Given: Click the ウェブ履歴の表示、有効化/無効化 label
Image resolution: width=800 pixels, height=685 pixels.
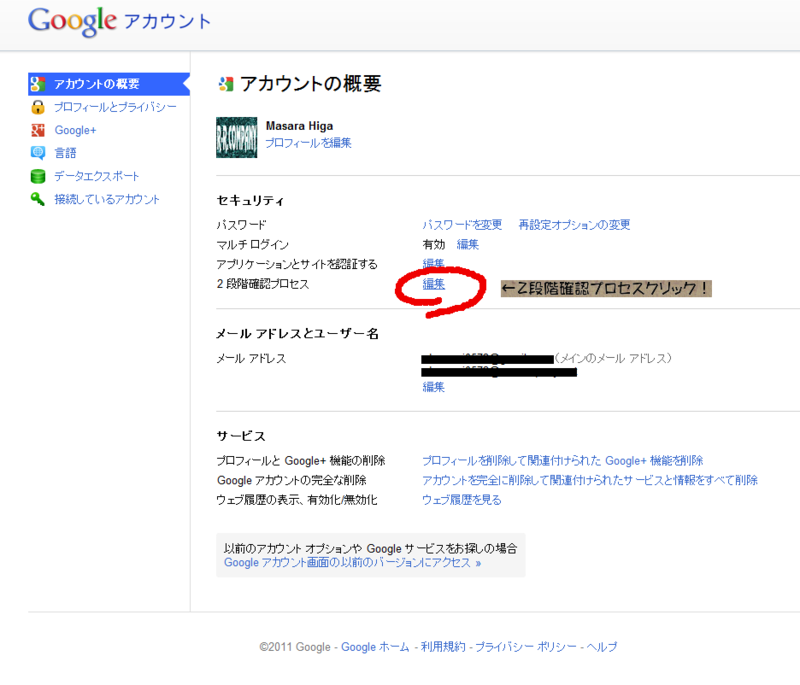Looking at the screenshot, I should (297, 500).
